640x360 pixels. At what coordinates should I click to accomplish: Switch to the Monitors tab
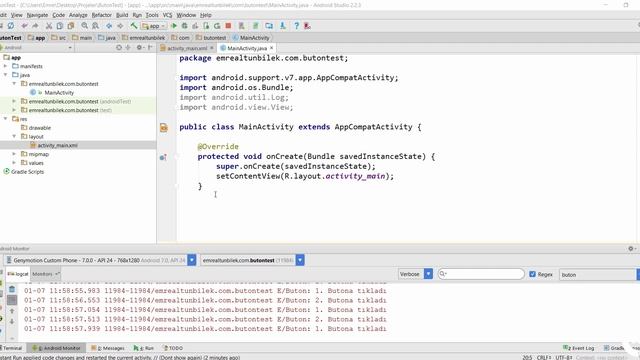coord(45,274)
